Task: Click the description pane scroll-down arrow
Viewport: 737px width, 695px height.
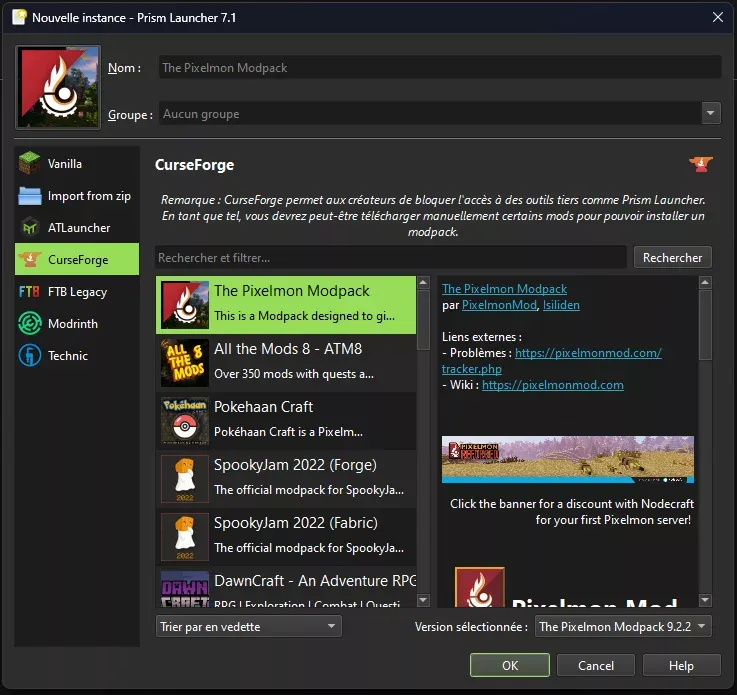Action: click(x=705, y=600)
